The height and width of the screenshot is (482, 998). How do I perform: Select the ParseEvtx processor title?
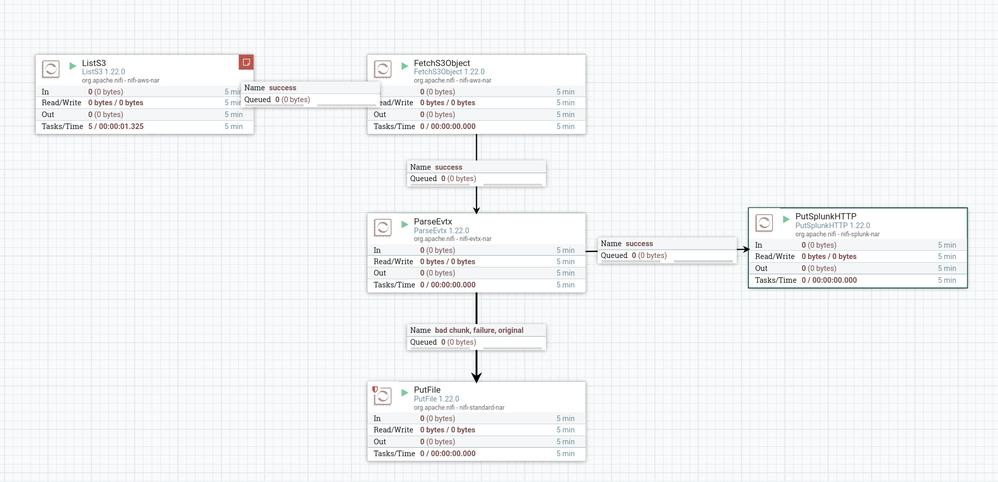[433, 222]
